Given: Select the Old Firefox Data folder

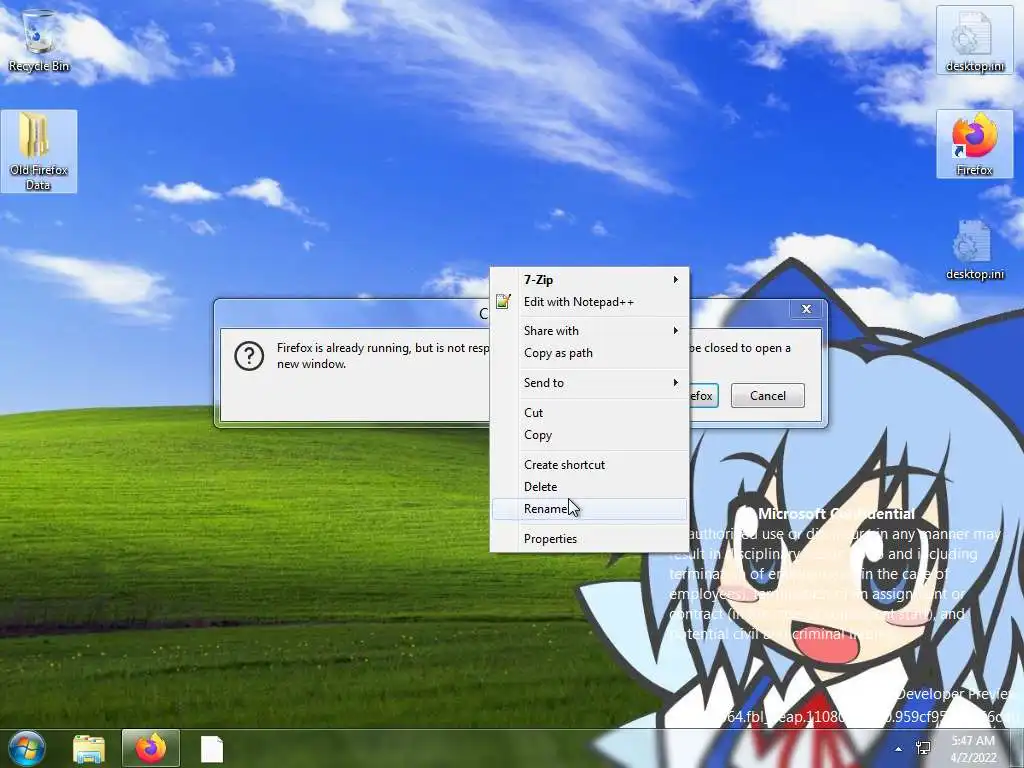Looking at the screenshot, I should 39,152.
